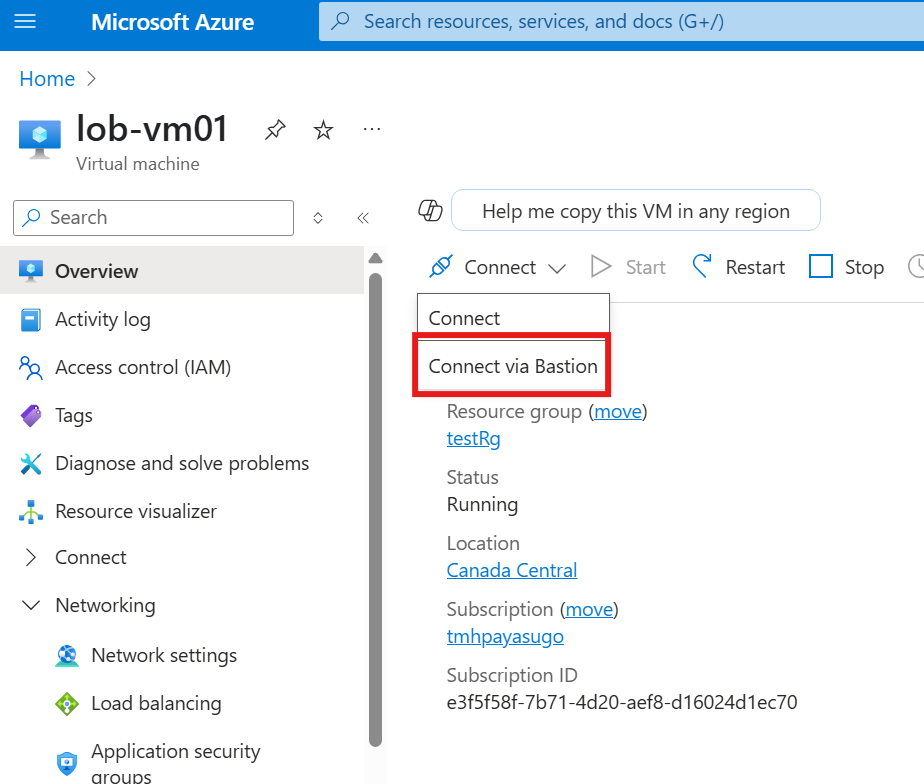Open the testRg resource group link
Viewport: 924px width, 784px height.
coord(473,438)
